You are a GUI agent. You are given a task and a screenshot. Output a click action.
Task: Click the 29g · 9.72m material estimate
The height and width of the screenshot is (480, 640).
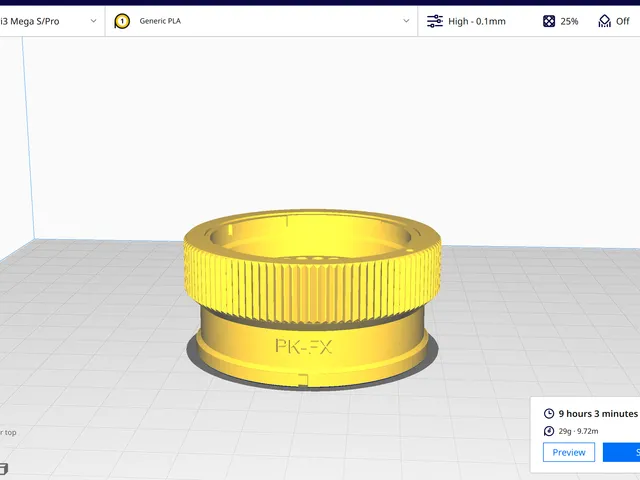click(x=578, y=431)
